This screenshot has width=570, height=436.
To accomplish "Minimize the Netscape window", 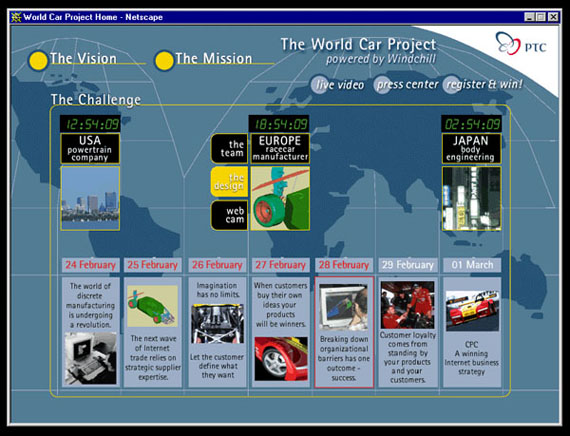I will tap(529, 17).
